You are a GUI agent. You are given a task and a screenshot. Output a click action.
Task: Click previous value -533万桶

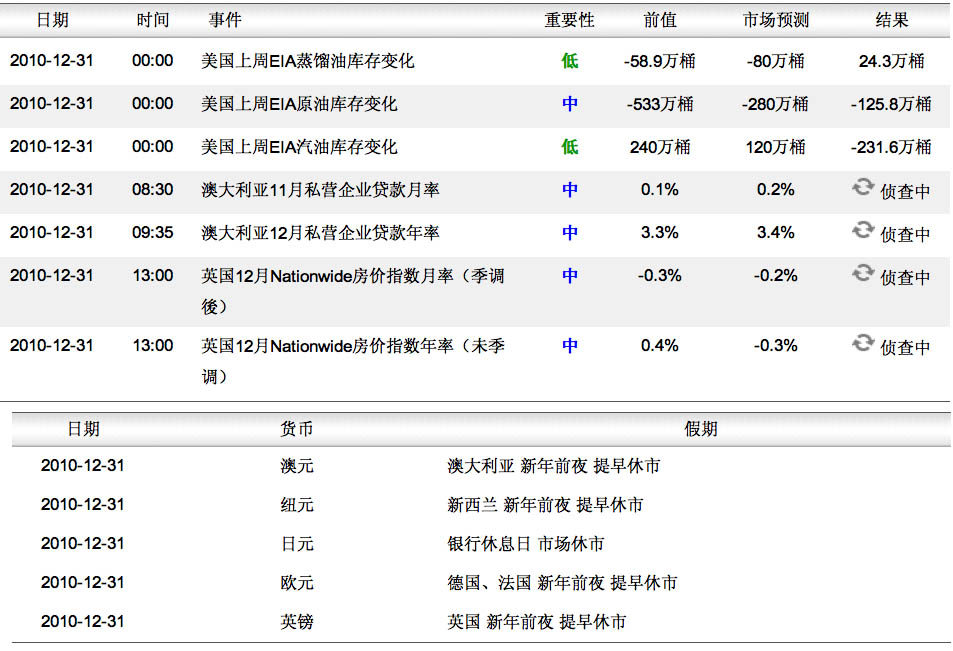click(660, 104)
